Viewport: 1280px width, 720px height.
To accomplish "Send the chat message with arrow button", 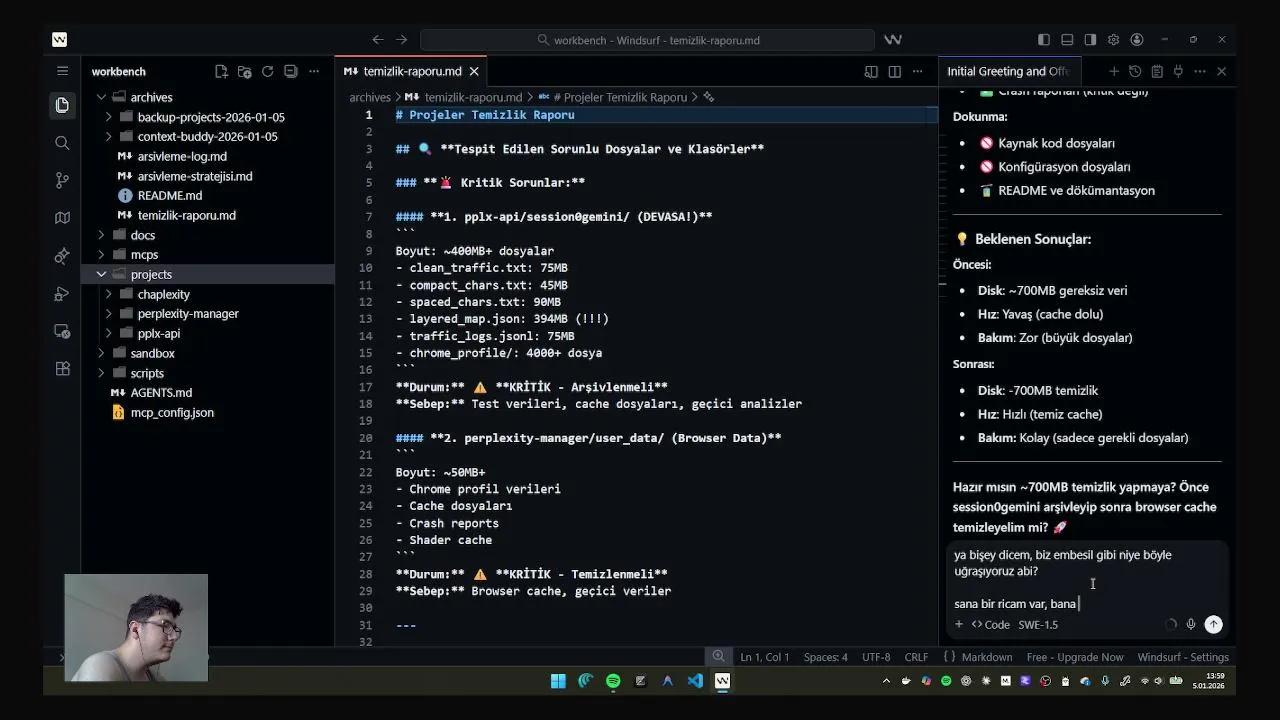I will pyautogui.click(x=1213, y=624).
